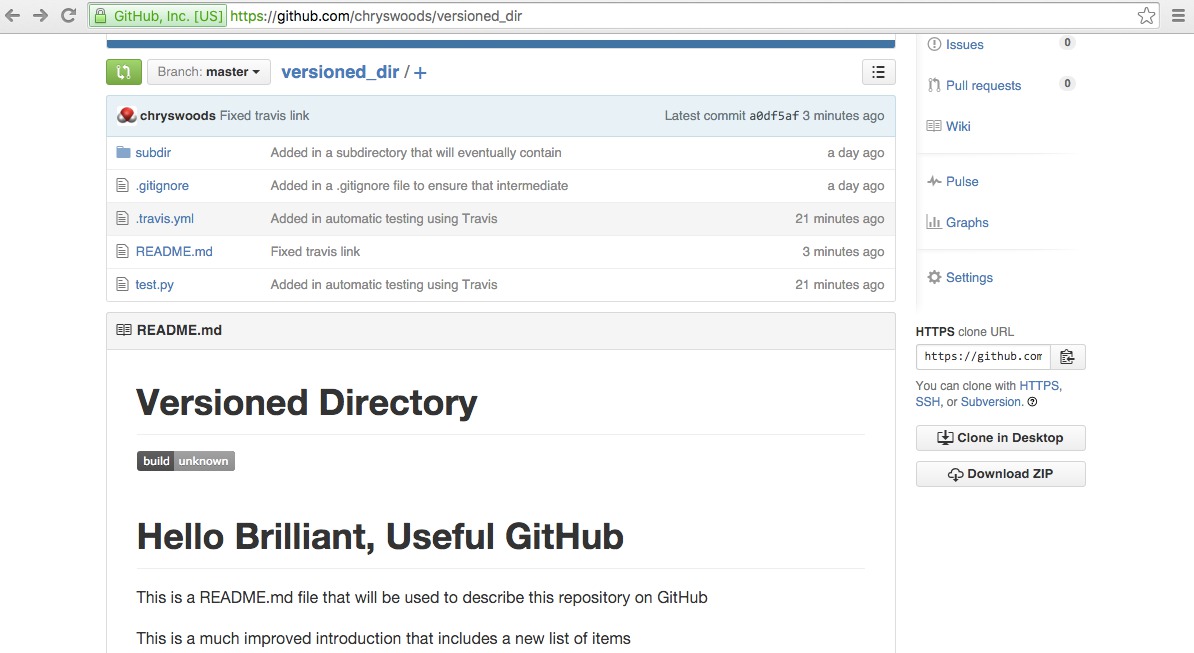Image resolution: width=1194 pixels, height=653 pixels.
Task: Open the repository Settings
Action: pos(967,277)
